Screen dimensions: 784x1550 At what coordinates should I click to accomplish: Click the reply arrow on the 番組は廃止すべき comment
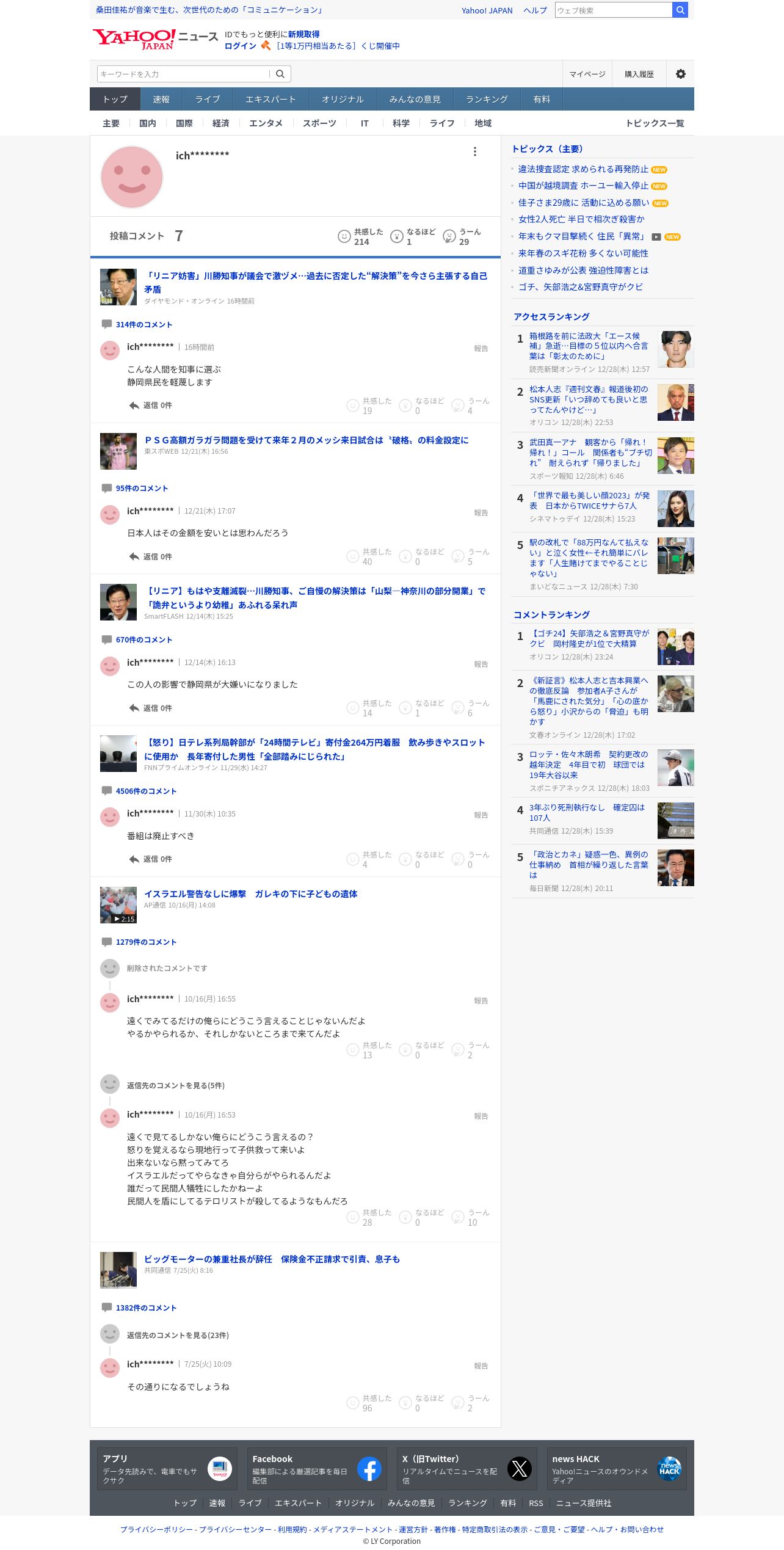134,859
